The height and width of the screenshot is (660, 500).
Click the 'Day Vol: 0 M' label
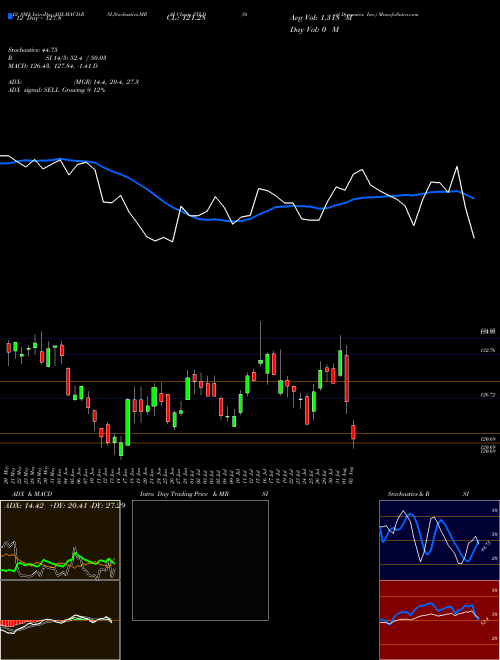coord(314,30)
